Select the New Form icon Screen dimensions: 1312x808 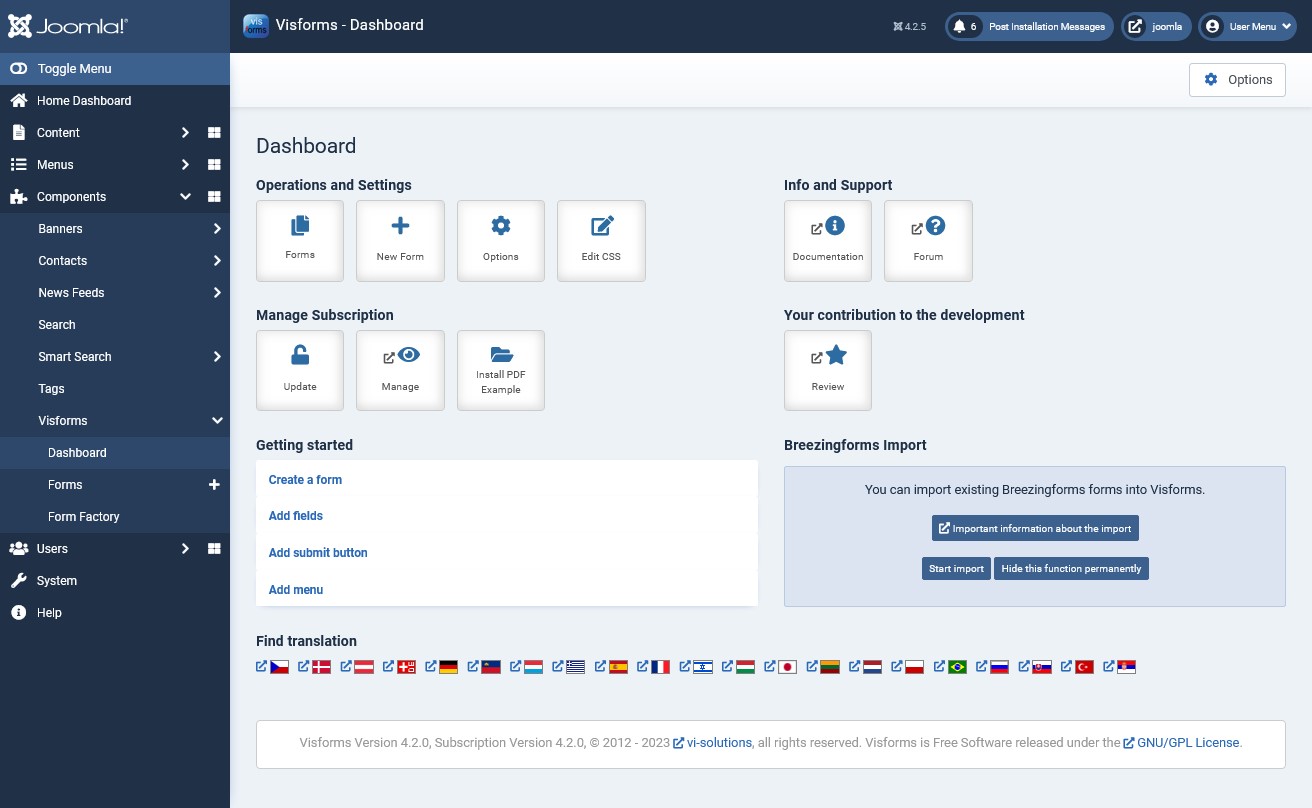400,240
